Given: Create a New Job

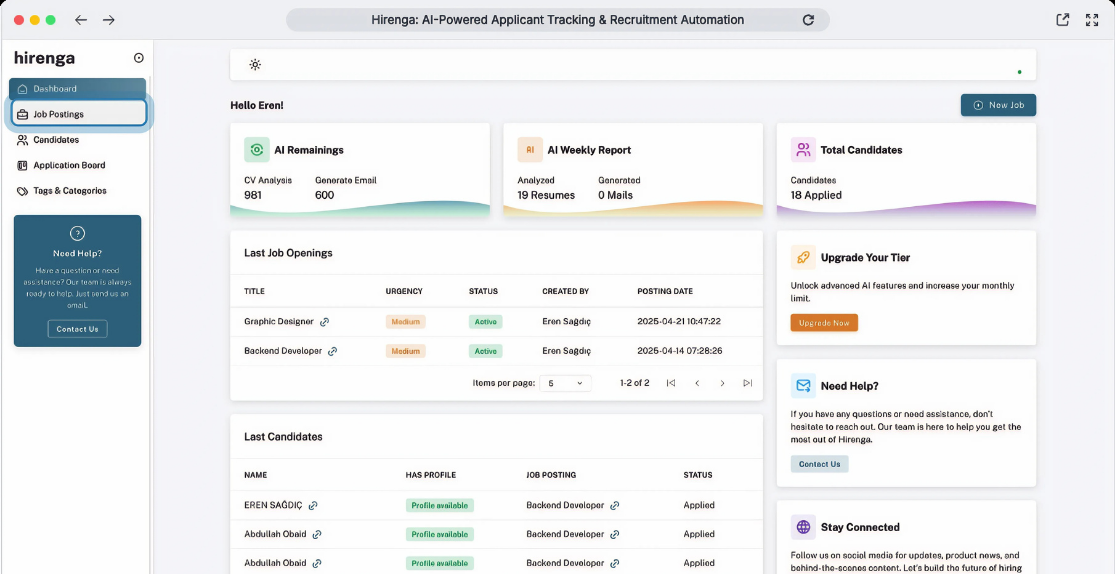Looking at the screenshot, I should click(x=998, y=105).
